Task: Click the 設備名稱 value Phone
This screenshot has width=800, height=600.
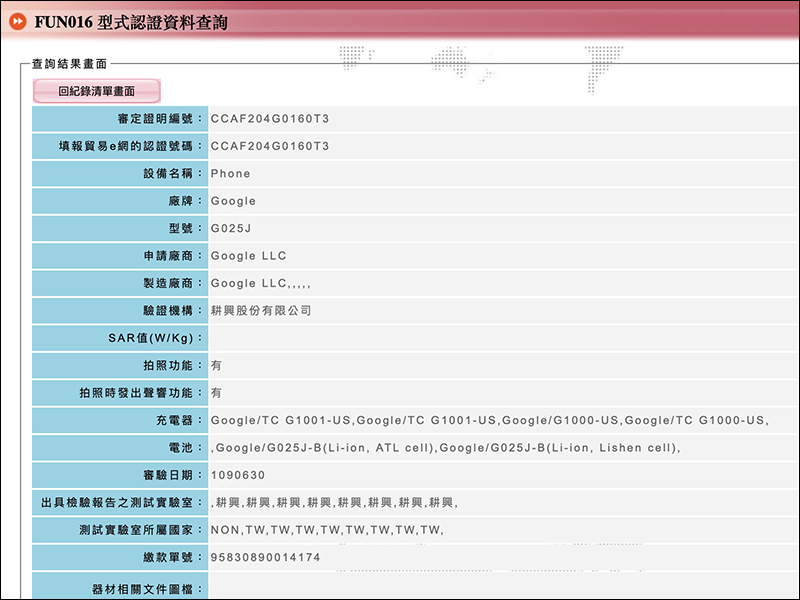Action: tap(231, 173)
